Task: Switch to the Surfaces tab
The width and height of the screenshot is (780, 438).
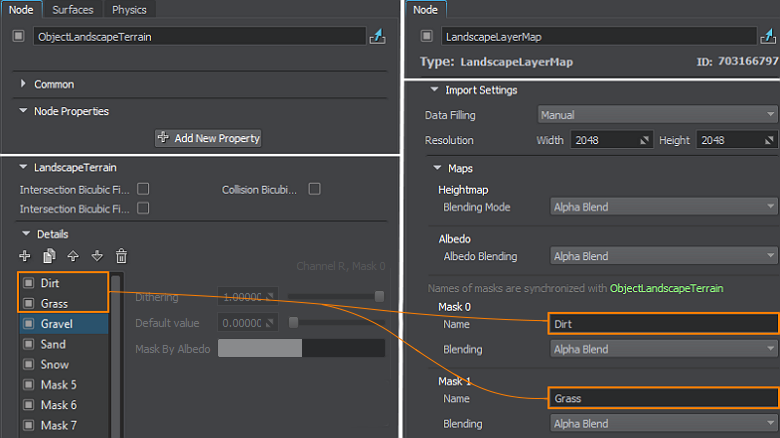Action: click(x=73, y=10)
